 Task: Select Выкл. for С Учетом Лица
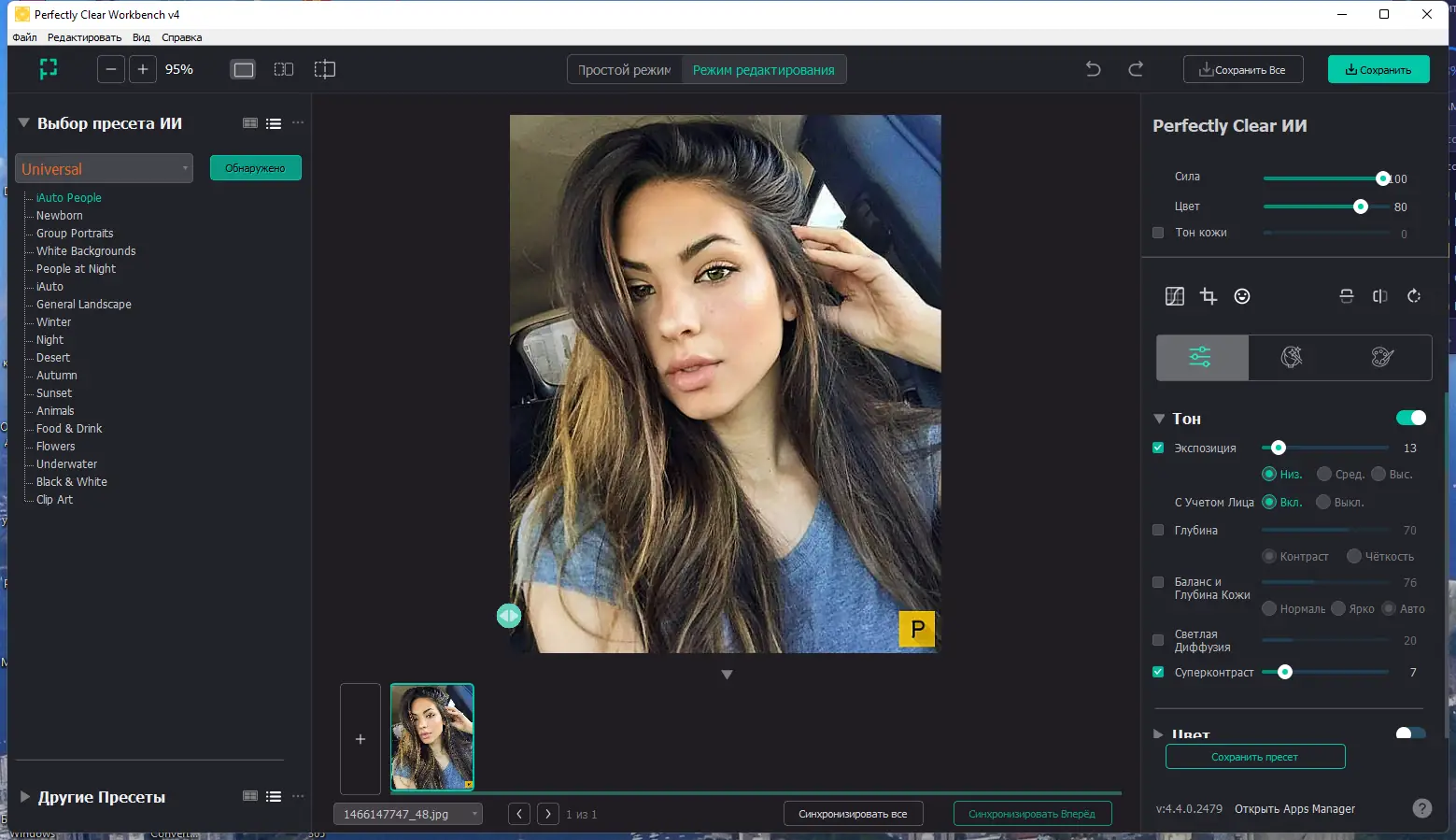point(1323,502)
